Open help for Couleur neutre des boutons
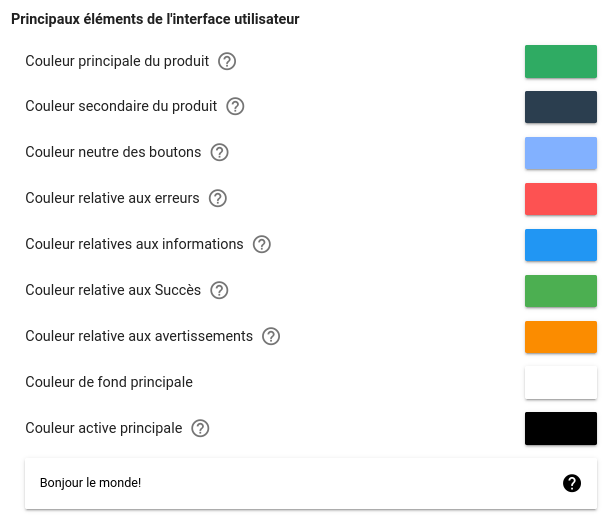Screen dimensions: 608x520 pyautogui.click(x=219, y=152)
